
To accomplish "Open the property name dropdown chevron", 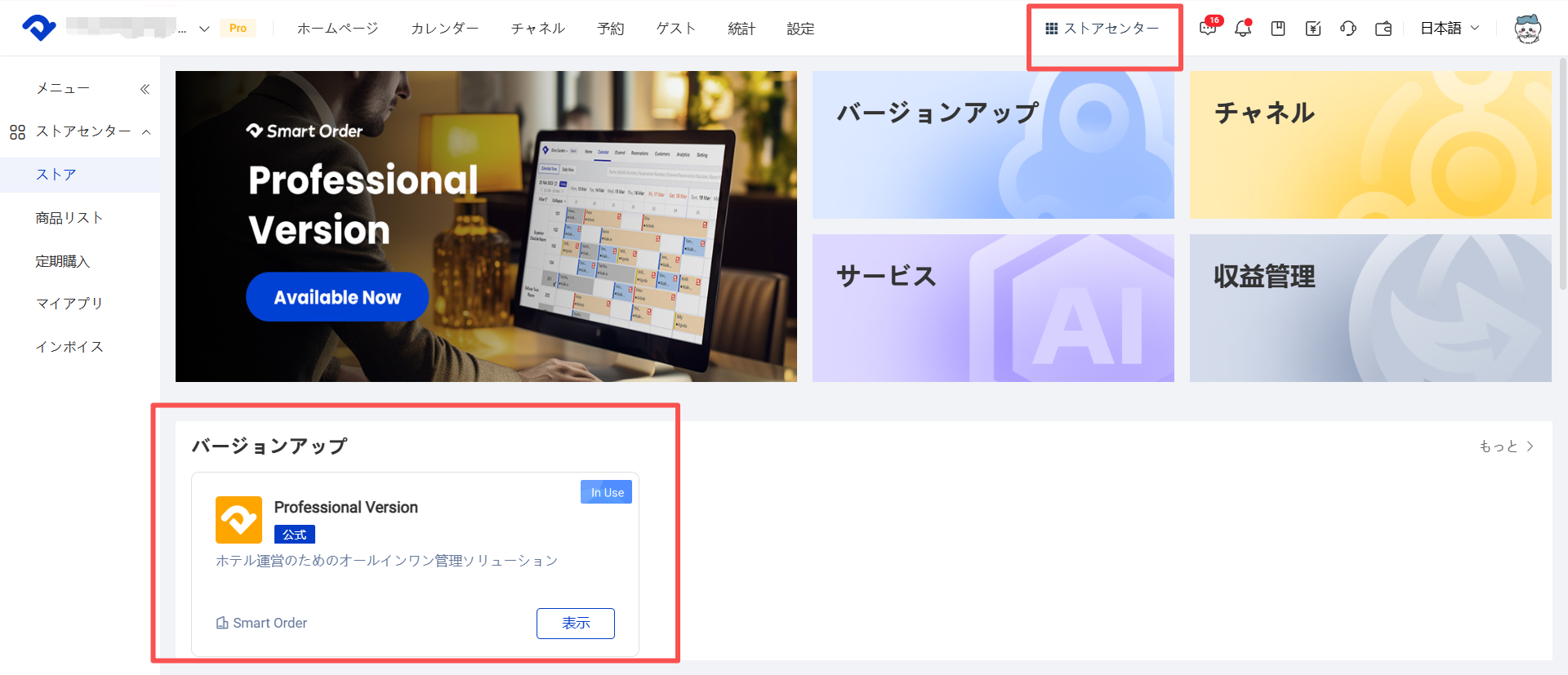I will click(x=204, y=29).
